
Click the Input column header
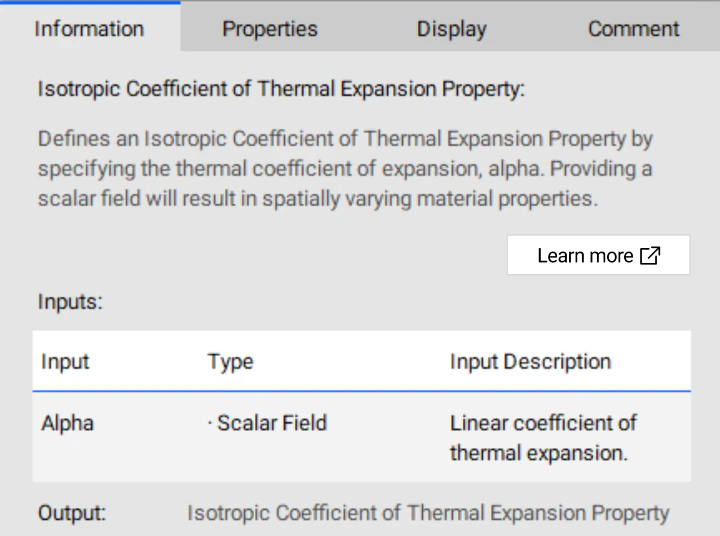pos(65,362)
